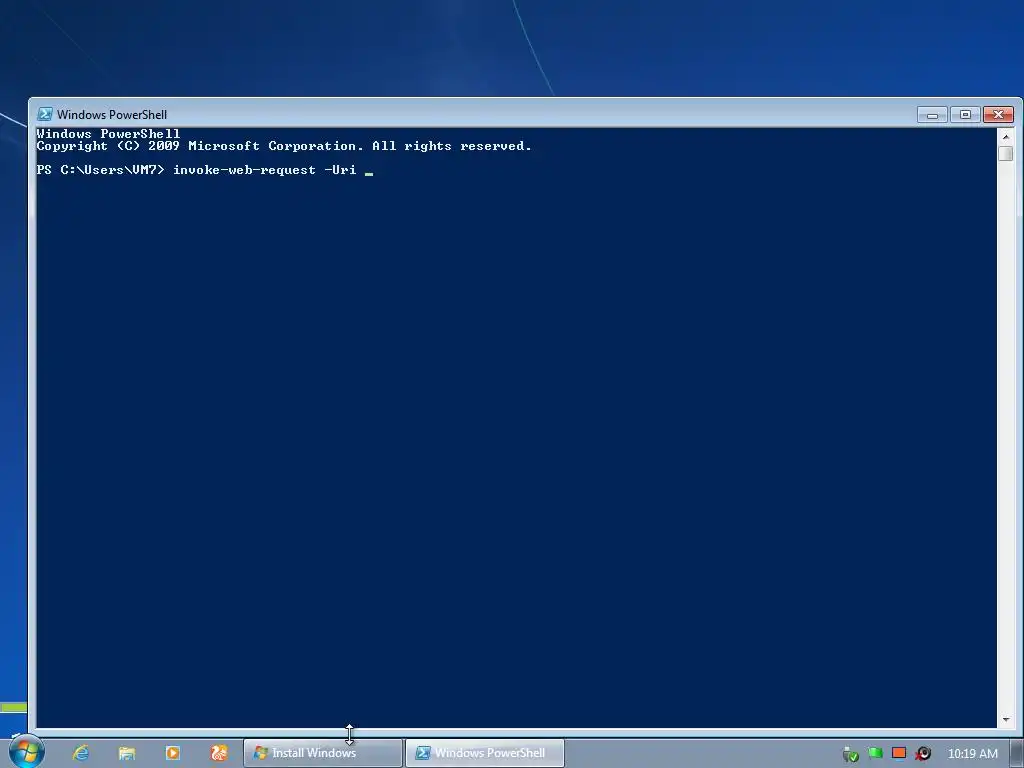Open the 10:19 AM clock in system tray
The width and height of the screenshot is (1024, 768).
(972, 754)
